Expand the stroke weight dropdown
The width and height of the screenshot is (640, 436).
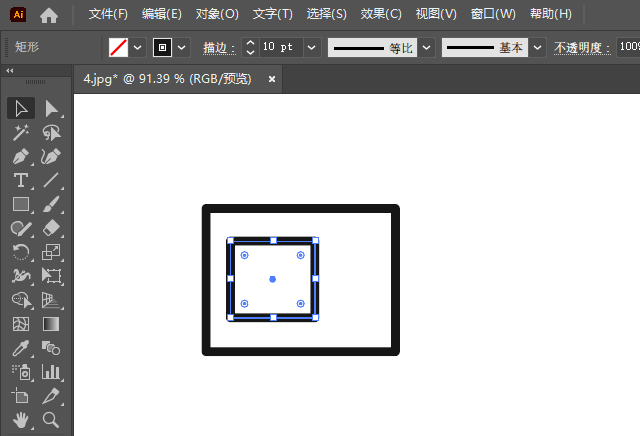[311, 47]
